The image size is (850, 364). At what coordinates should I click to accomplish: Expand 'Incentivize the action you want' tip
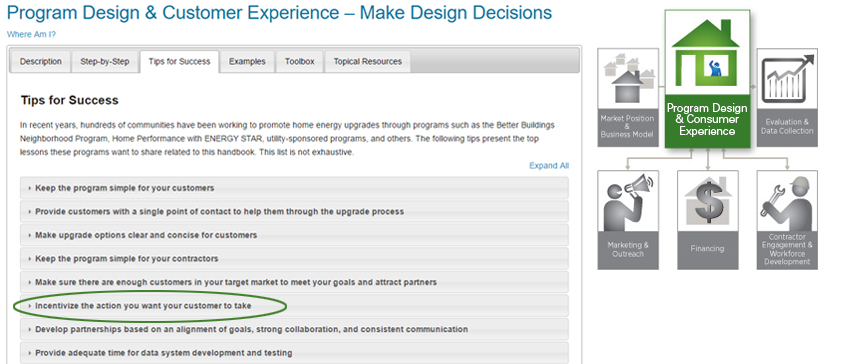coord(294,306)
